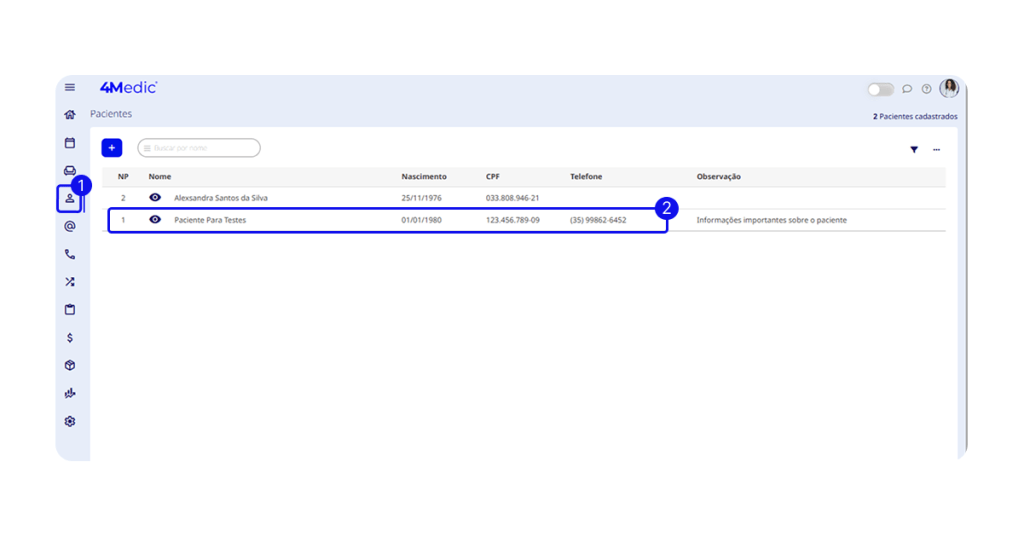Open the filter funnel dropdown
This screenshot has width=1024, height=537.
[x=914, y=149]
